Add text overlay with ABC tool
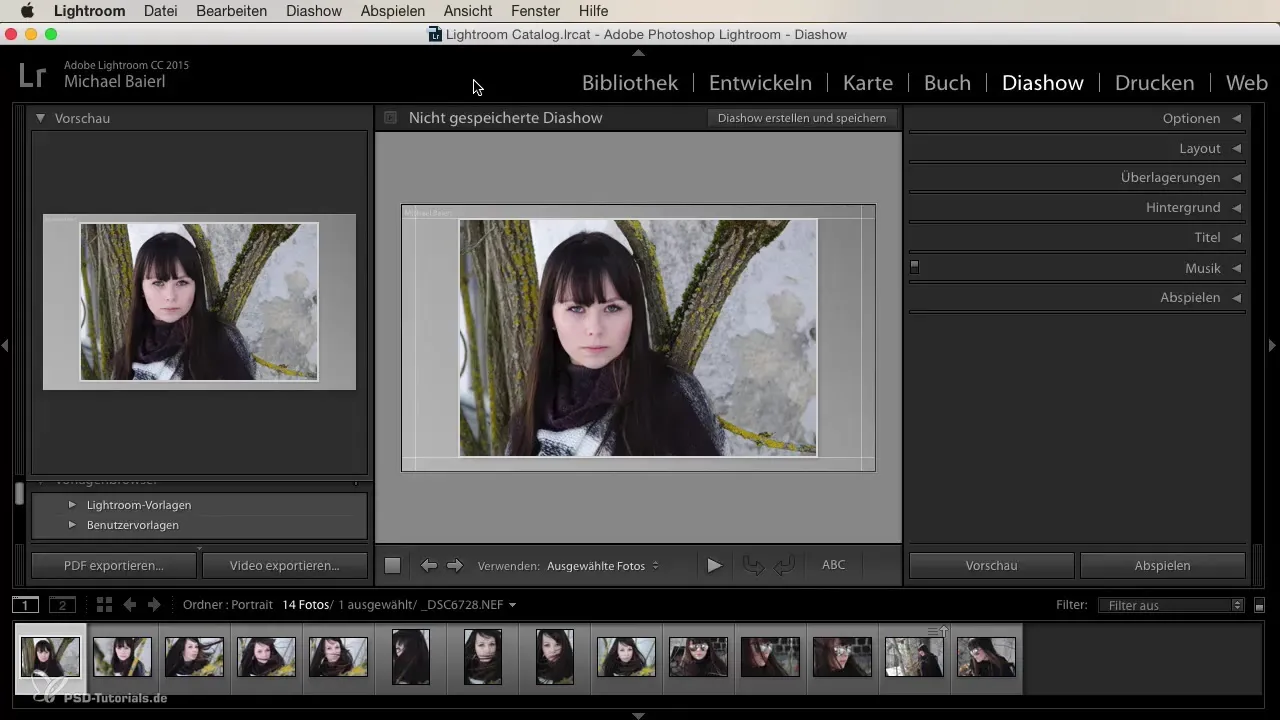 834,565
